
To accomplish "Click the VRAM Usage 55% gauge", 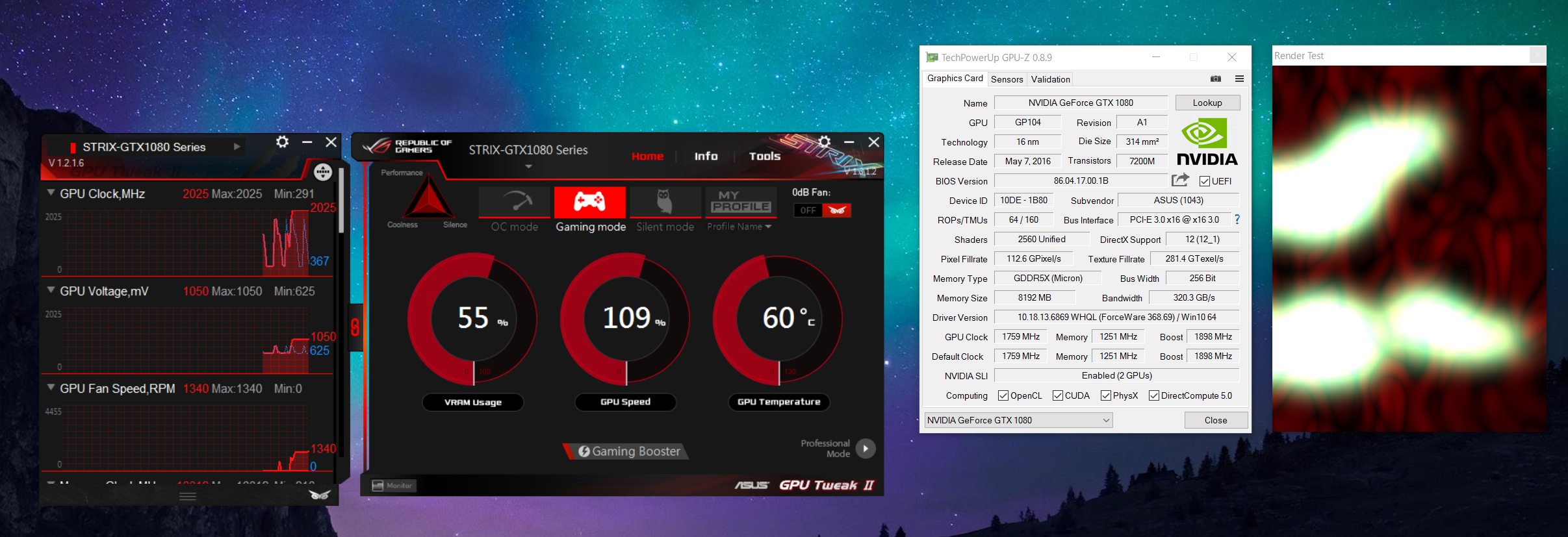I will [x=472, y=319].
